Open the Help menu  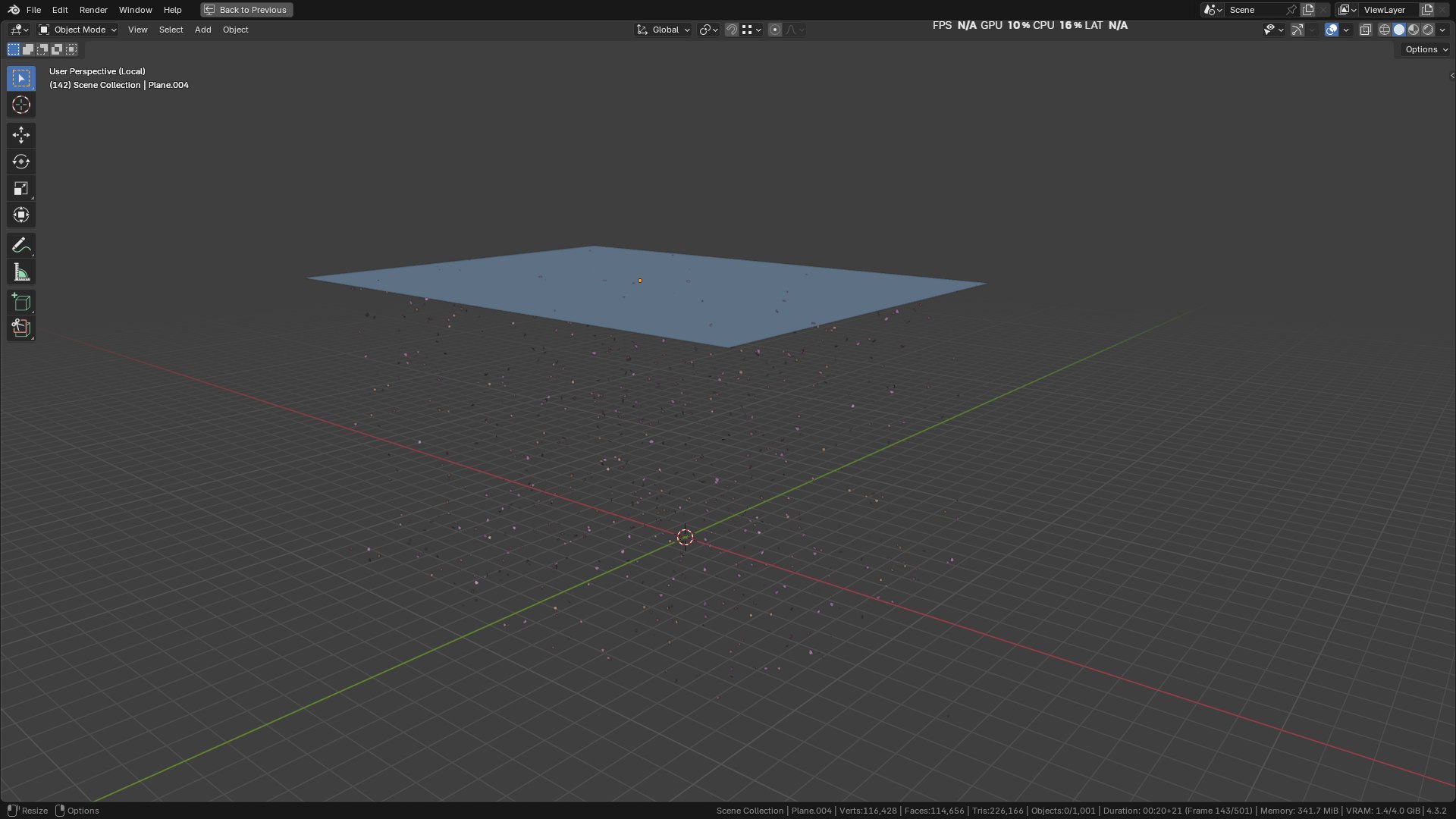point(172,10)
